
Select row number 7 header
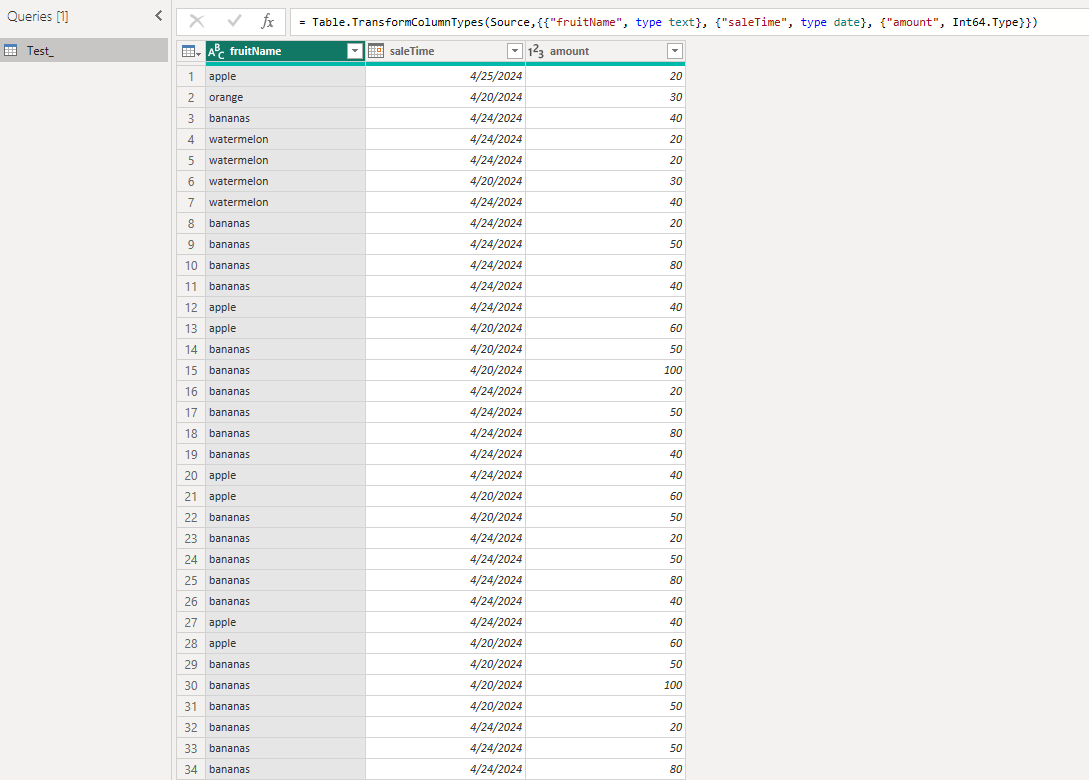coord(191,202)
